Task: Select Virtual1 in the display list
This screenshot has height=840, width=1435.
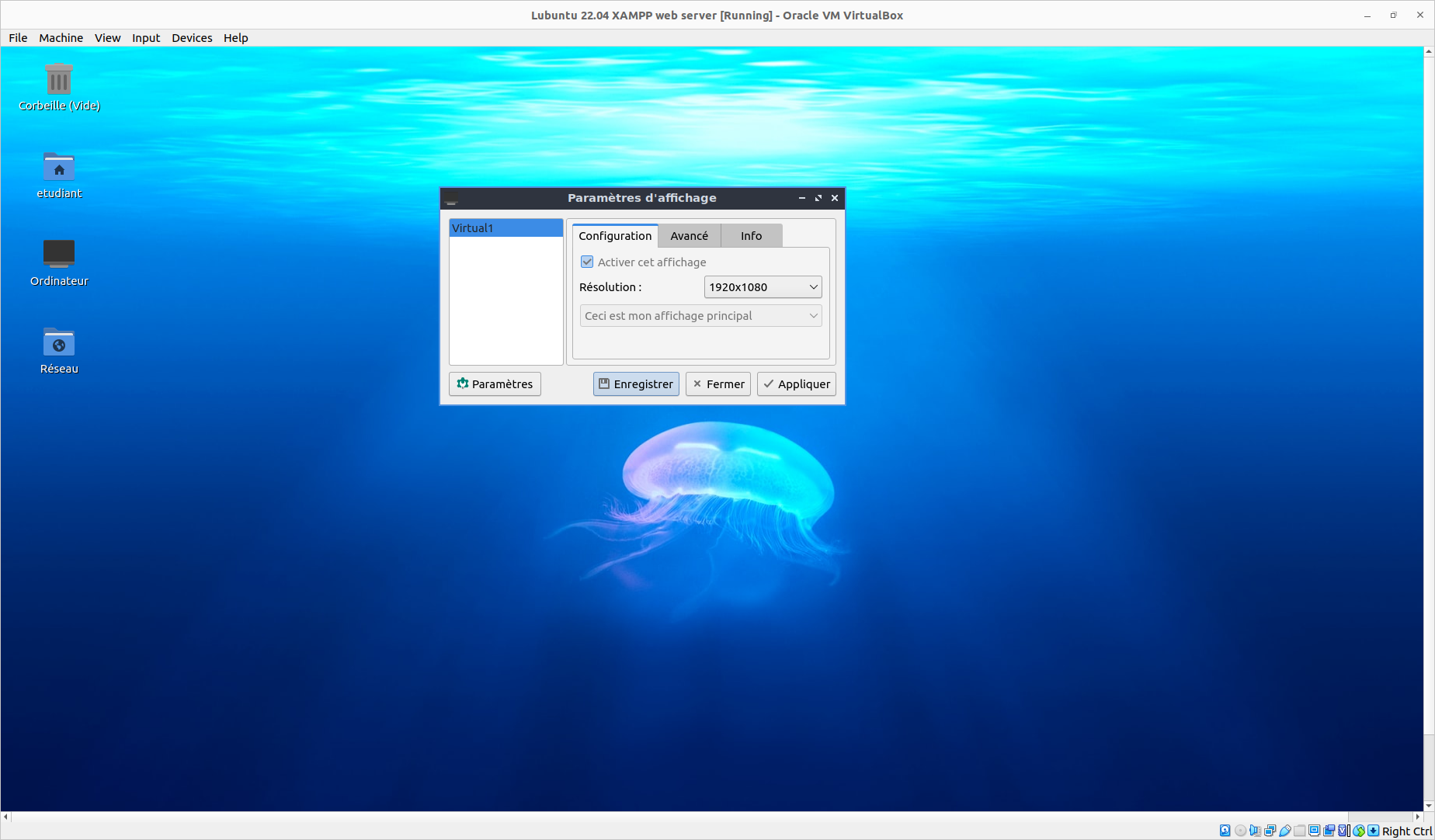Action: coord(506,227)
